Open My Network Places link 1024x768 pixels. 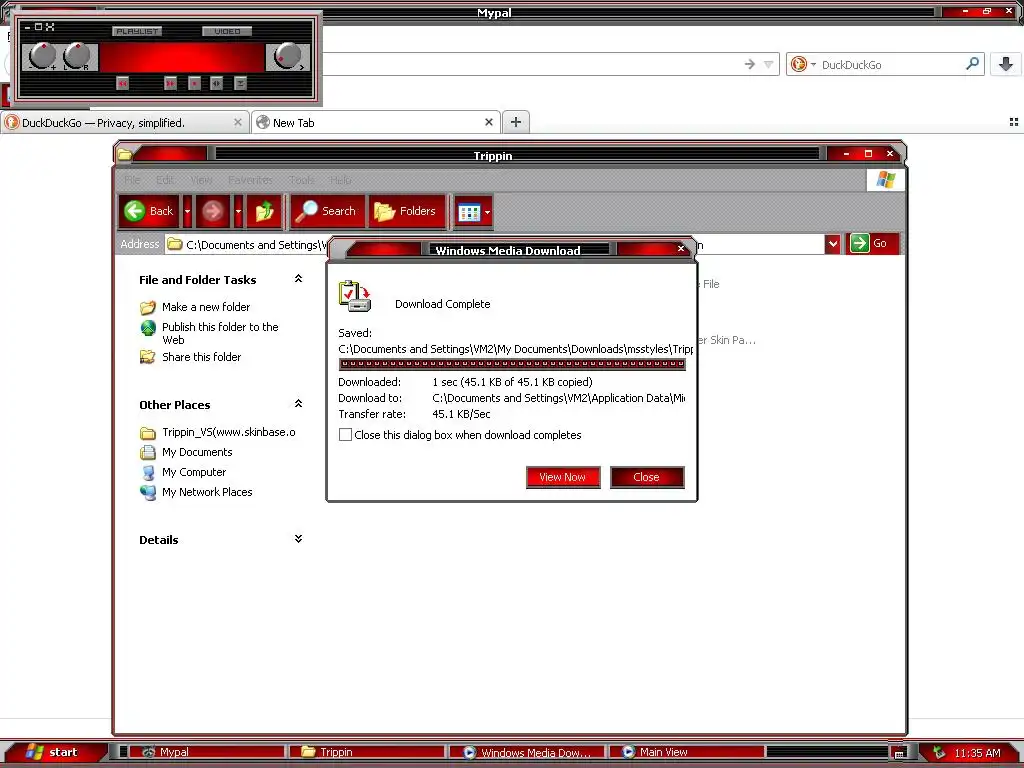(207, 492)
